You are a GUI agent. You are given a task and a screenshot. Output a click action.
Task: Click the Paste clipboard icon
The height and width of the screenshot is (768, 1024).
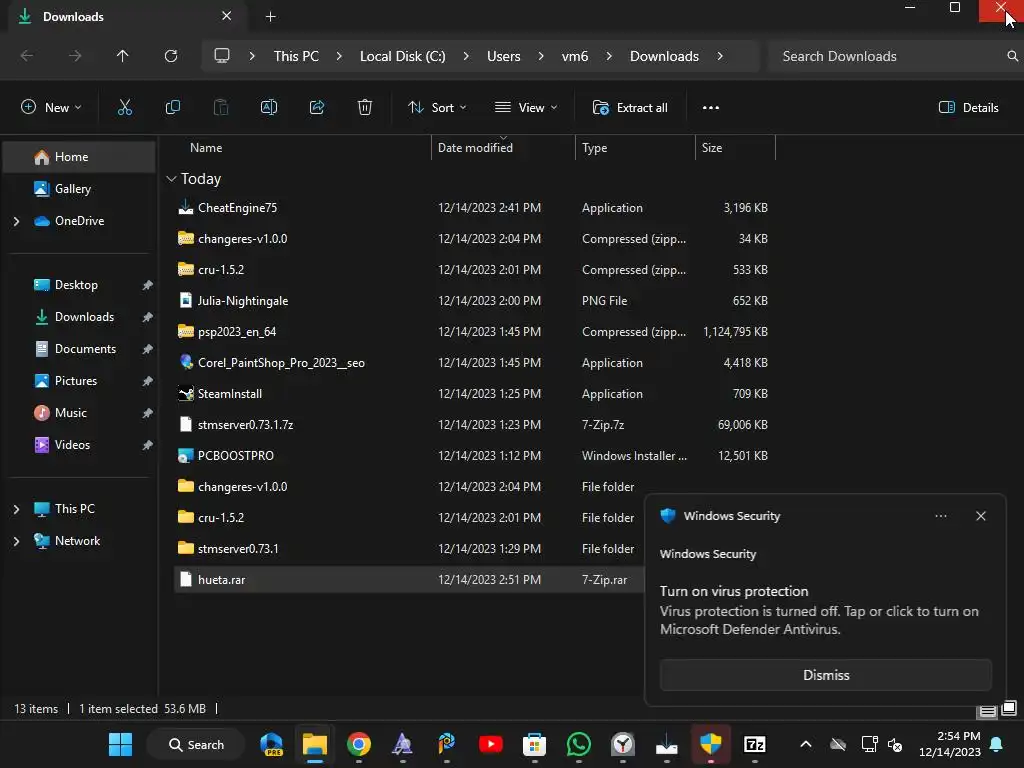coord(221,108)
